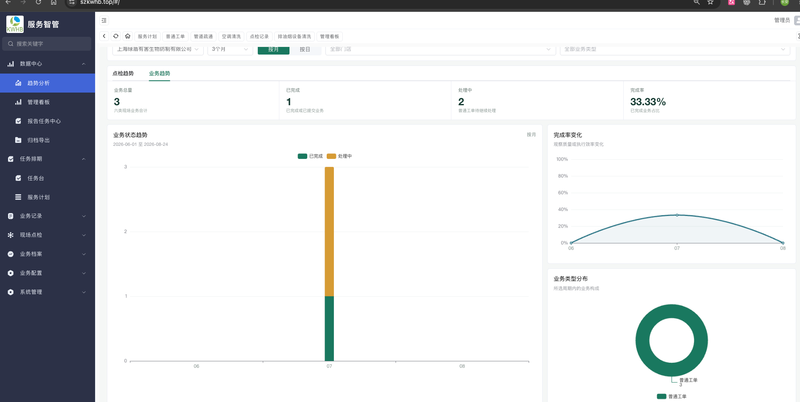Collapse sidebar with the menu fold icon
This screenshot has height=402, width=800.
click(x=104, y=20)
